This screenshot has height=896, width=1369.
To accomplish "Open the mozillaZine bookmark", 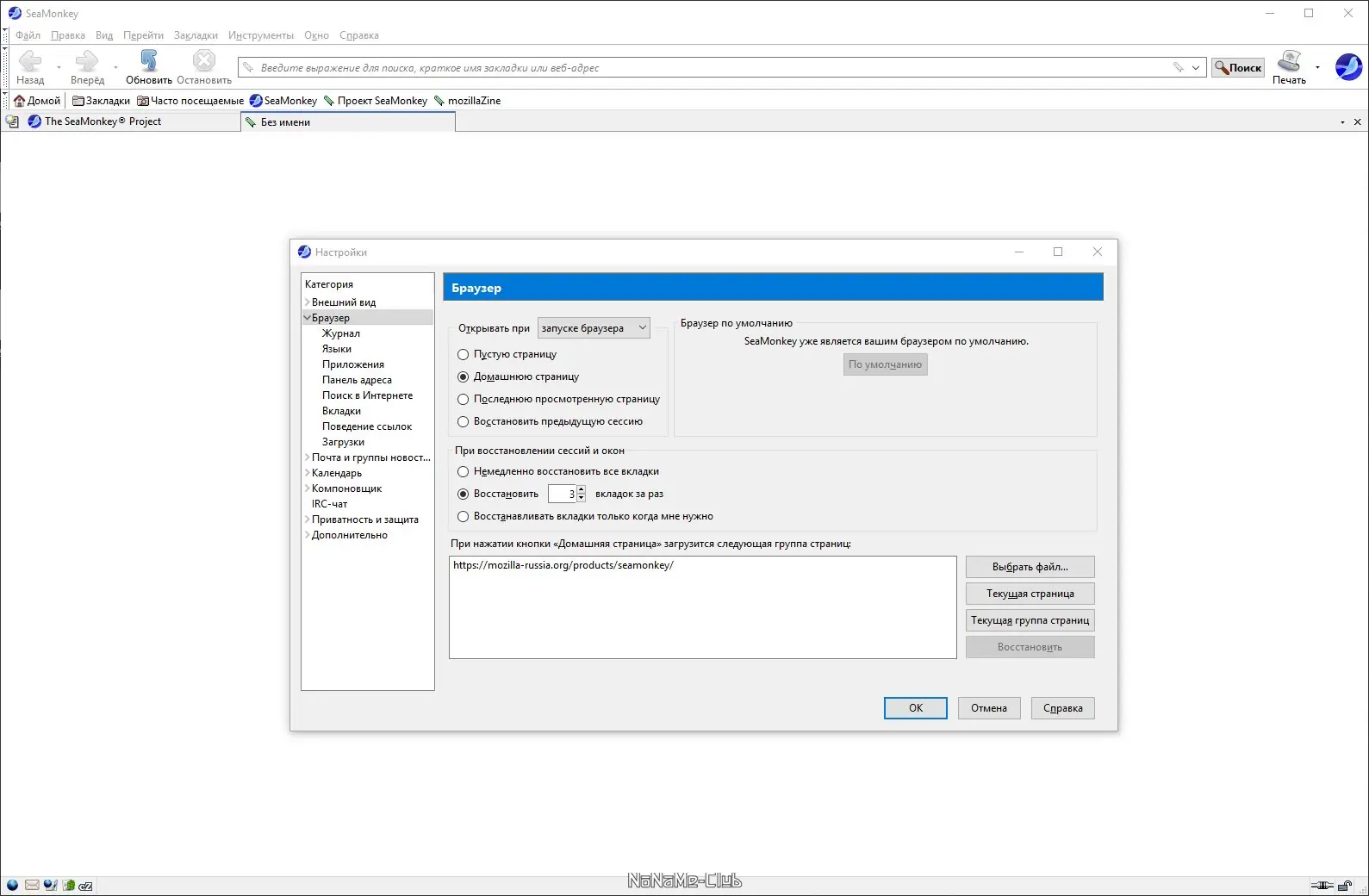I will click(468, 101).
